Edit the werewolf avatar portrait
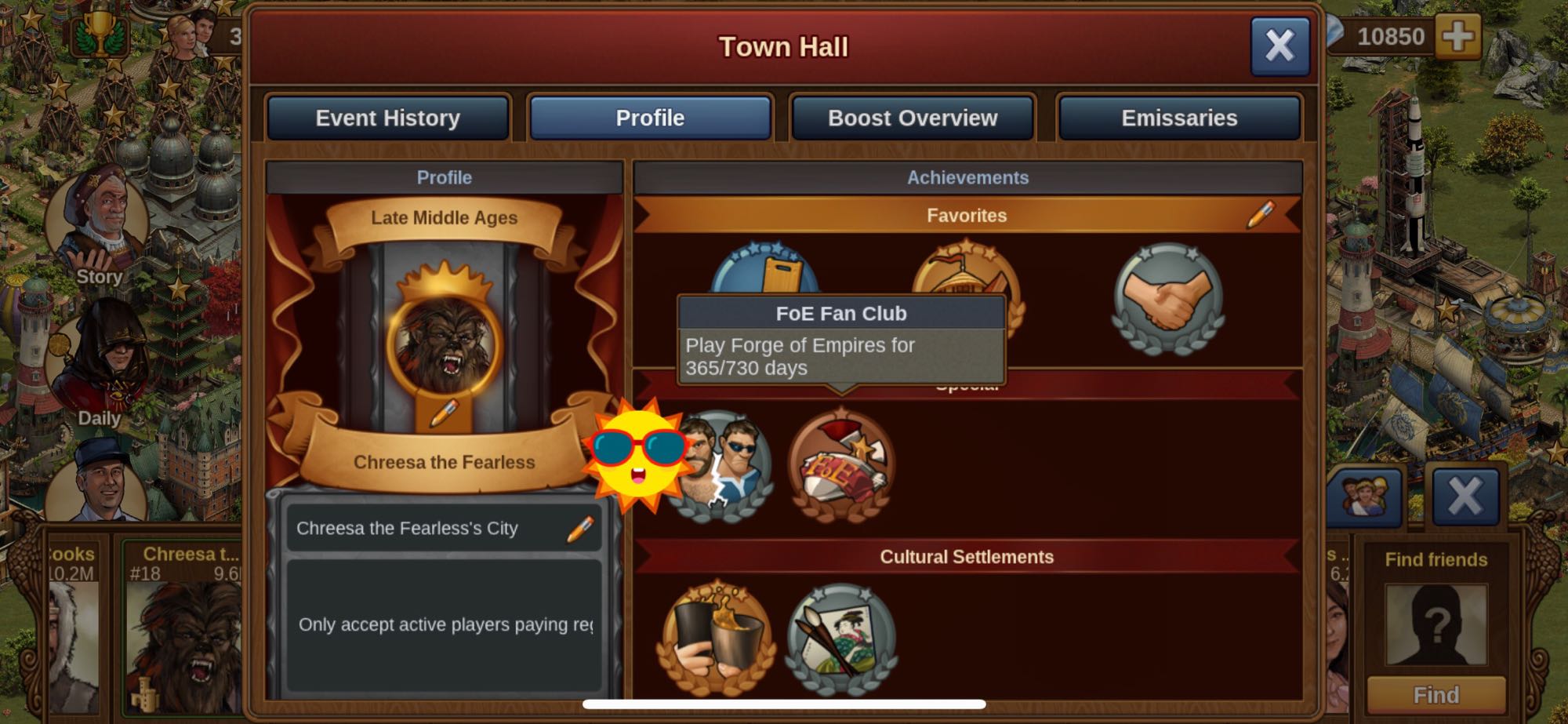 tap(444, 413)
